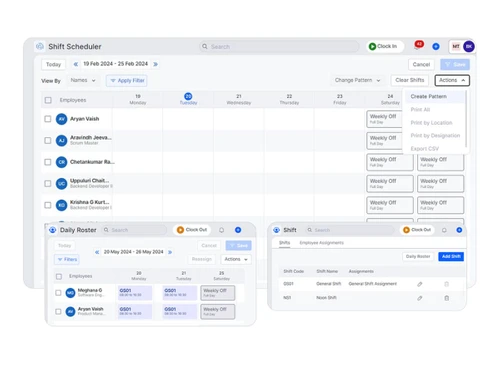Choose Print All from Actions menu
This screenshot has height=375, width=500.
(x=420, y=110)
